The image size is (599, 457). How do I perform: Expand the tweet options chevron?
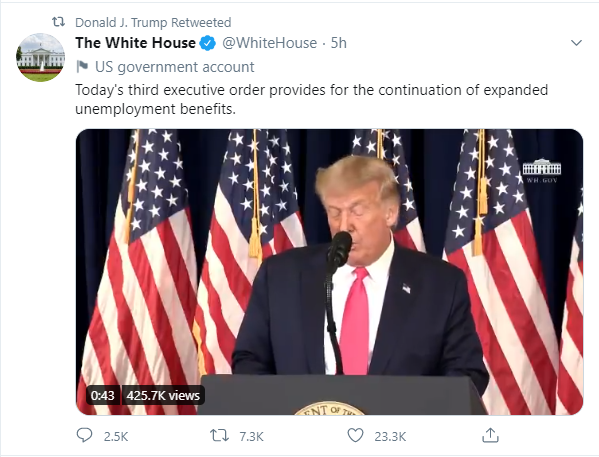[x=576, y=43]
